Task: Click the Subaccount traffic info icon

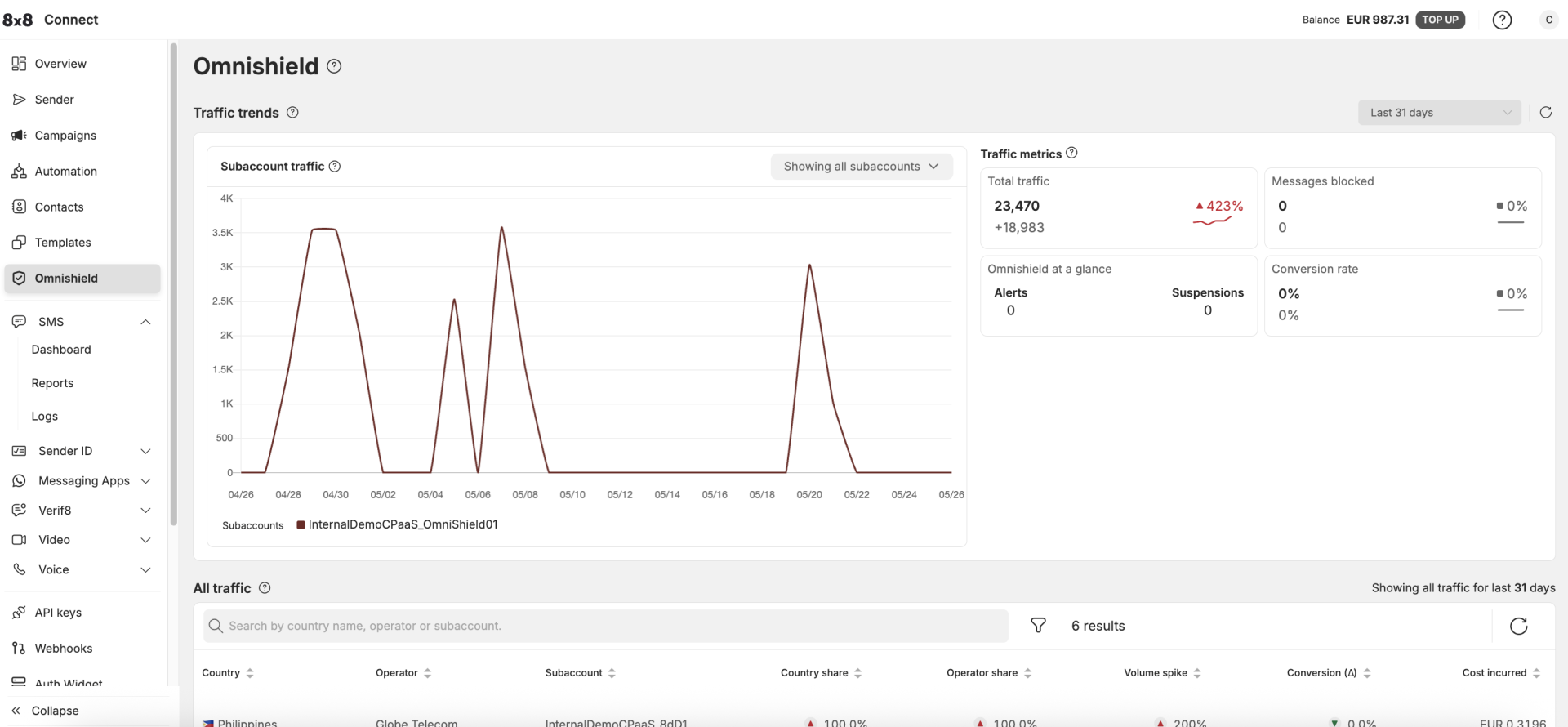Action: pos(335,167)
